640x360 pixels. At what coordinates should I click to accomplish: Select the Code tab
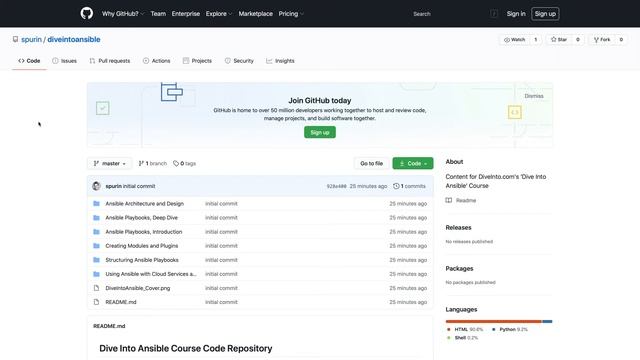[x=29, y=61]
